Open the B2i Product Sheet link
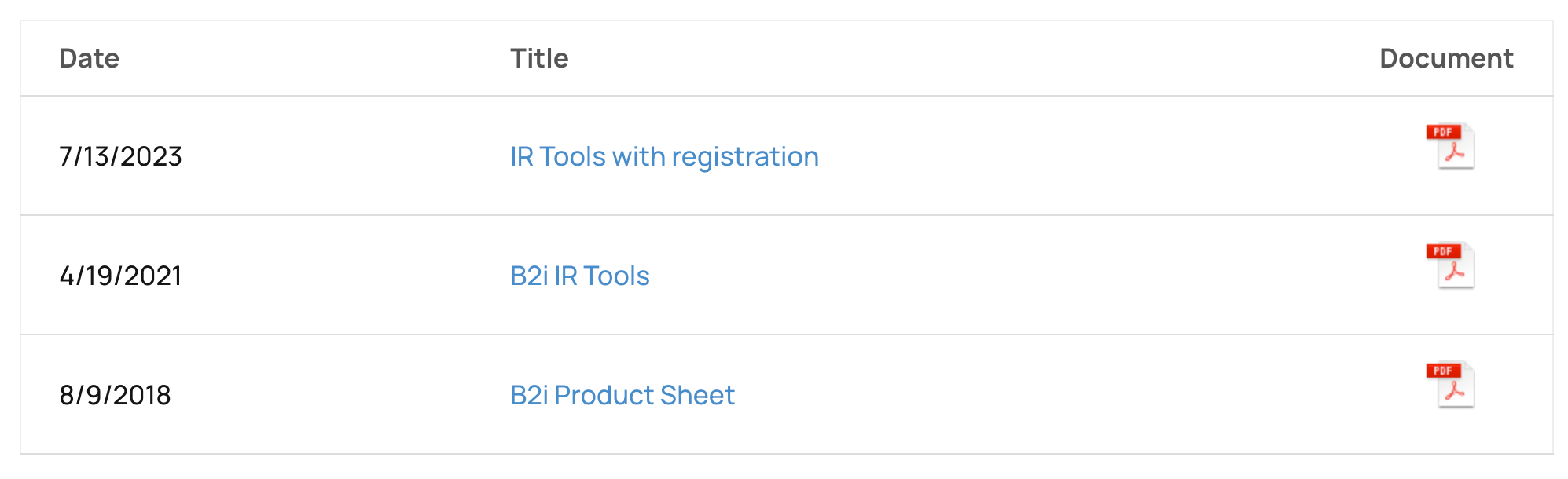Viewport: 1568px width, 479px height. 622,395
